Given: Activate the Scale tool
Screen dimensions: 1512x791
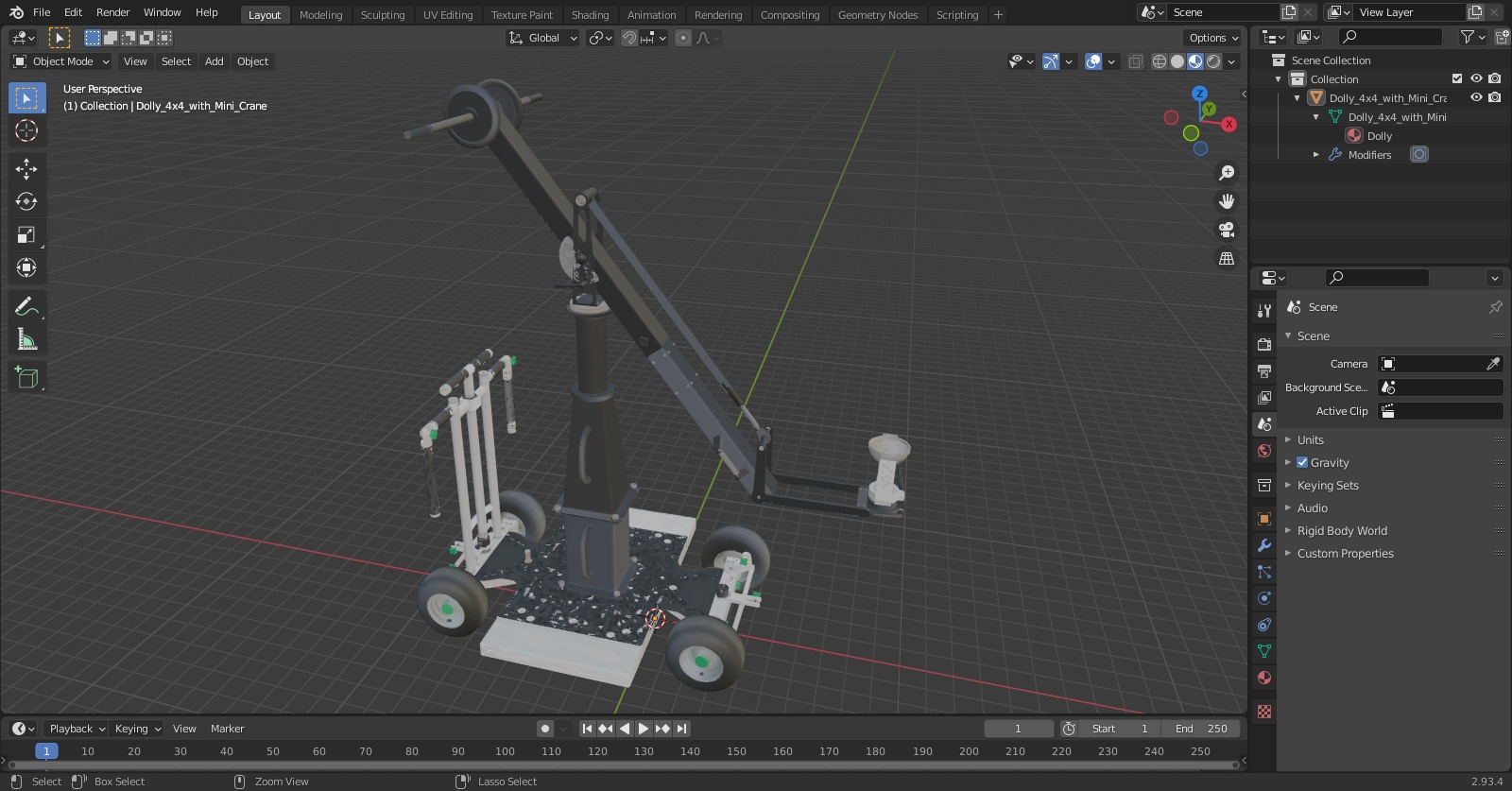Looking at the screenshot, I should pos(26,234).
